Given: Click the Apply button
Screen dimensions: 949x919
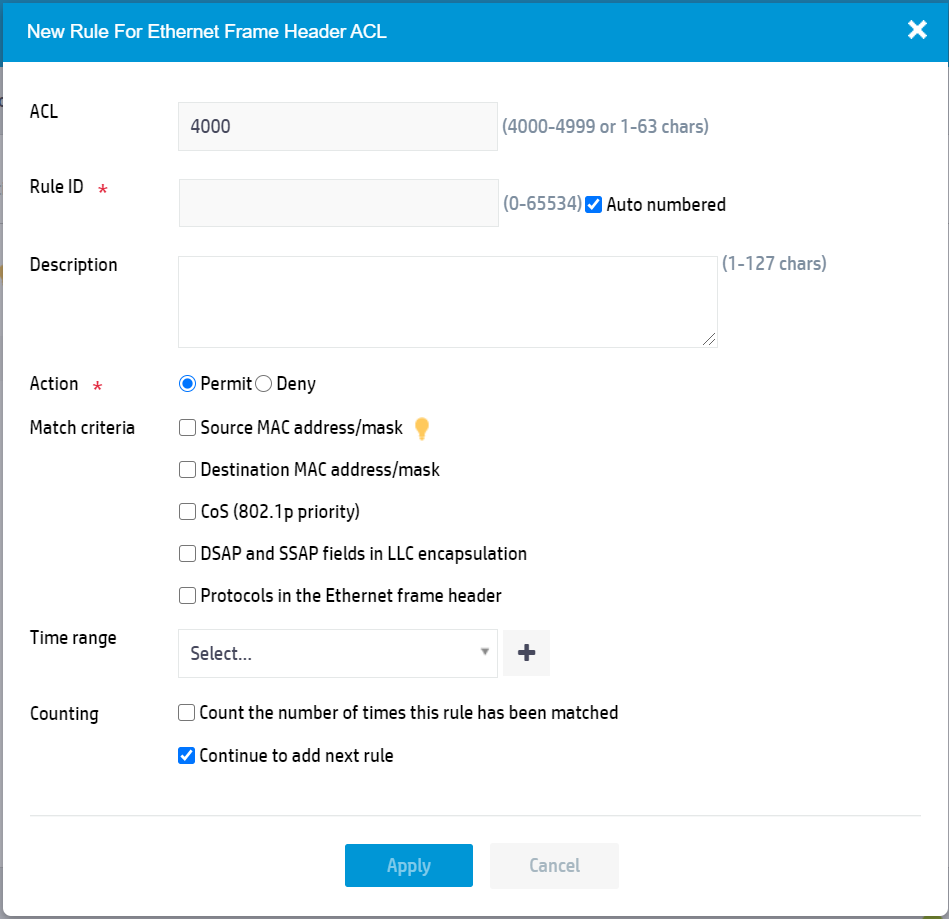Looking at the screenshot, I should click(409, 865).
